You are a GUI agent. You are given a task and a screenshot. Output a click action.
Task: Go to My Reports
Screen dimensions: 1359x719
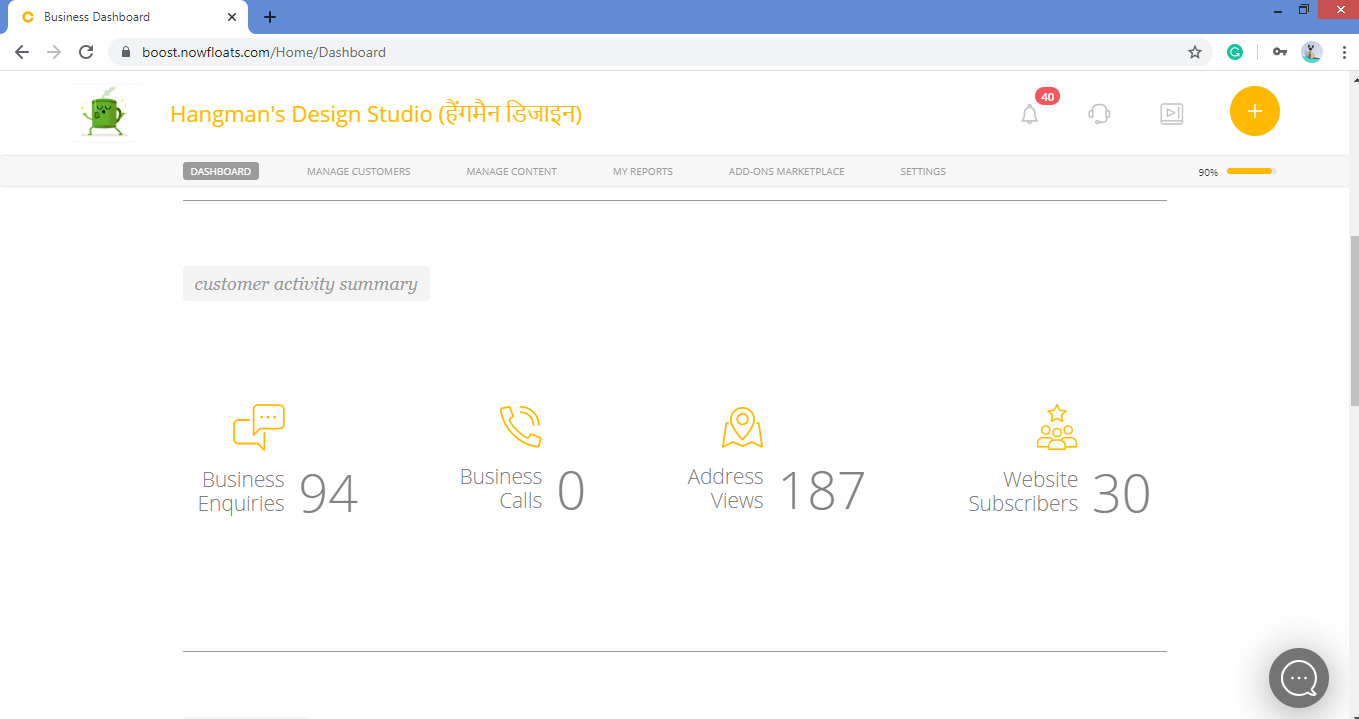tap(643, 171)
